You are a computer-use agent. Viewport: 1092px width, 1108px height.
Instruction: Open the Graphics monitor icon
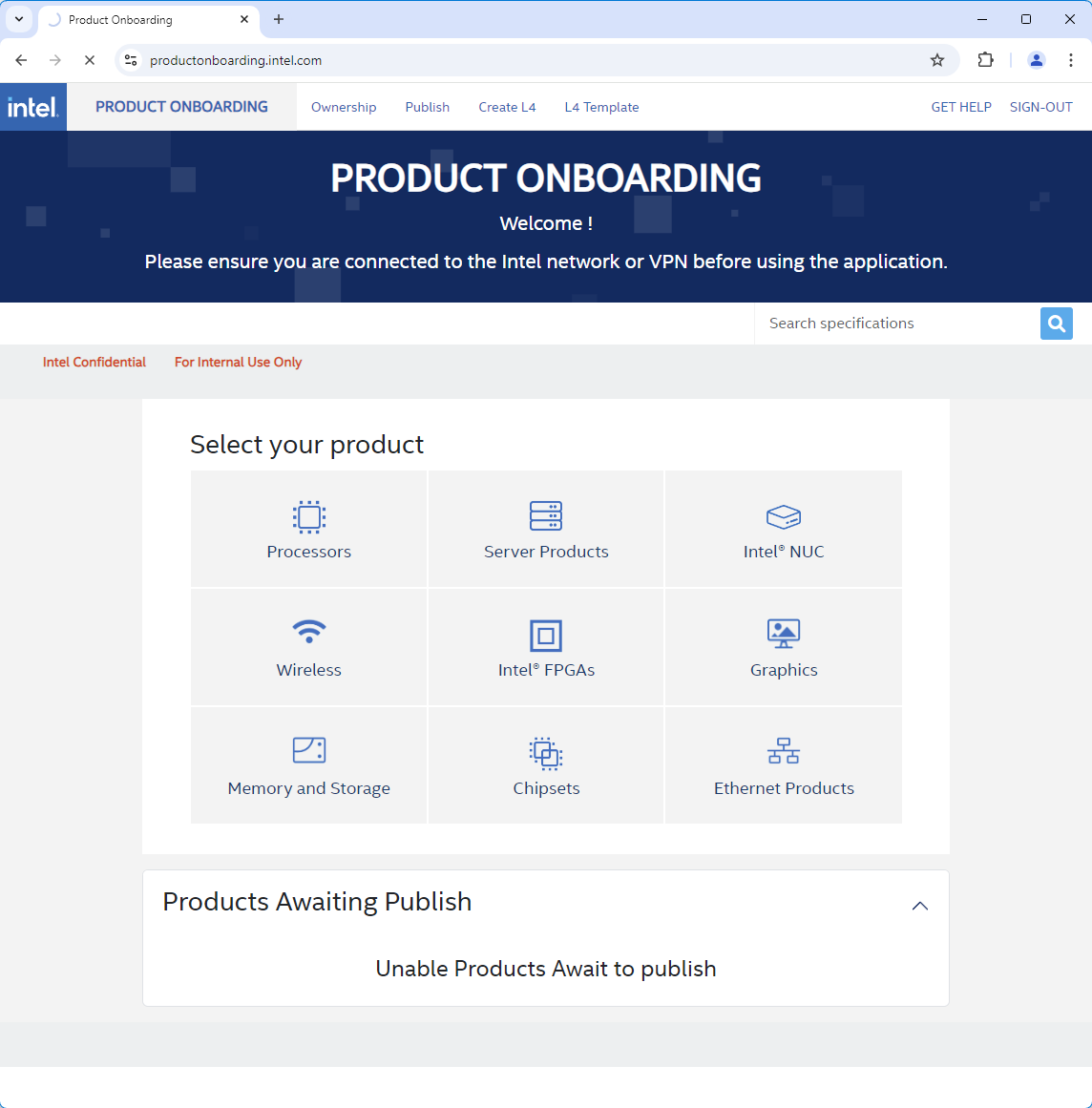tap(783, 634)
